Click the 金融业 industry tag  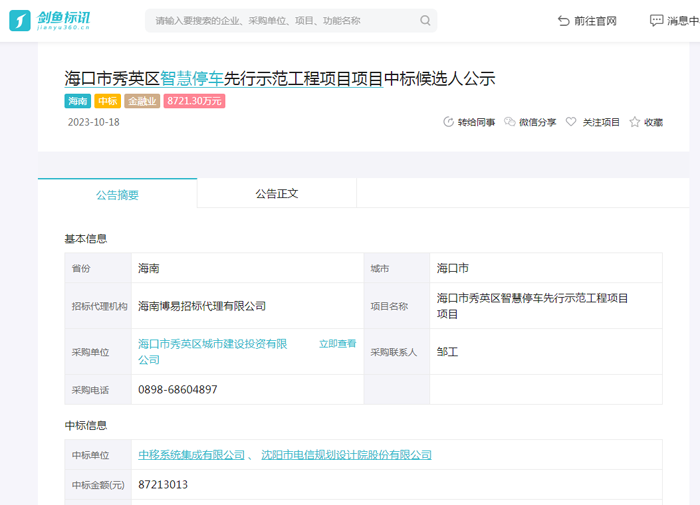tap(142, 101)
